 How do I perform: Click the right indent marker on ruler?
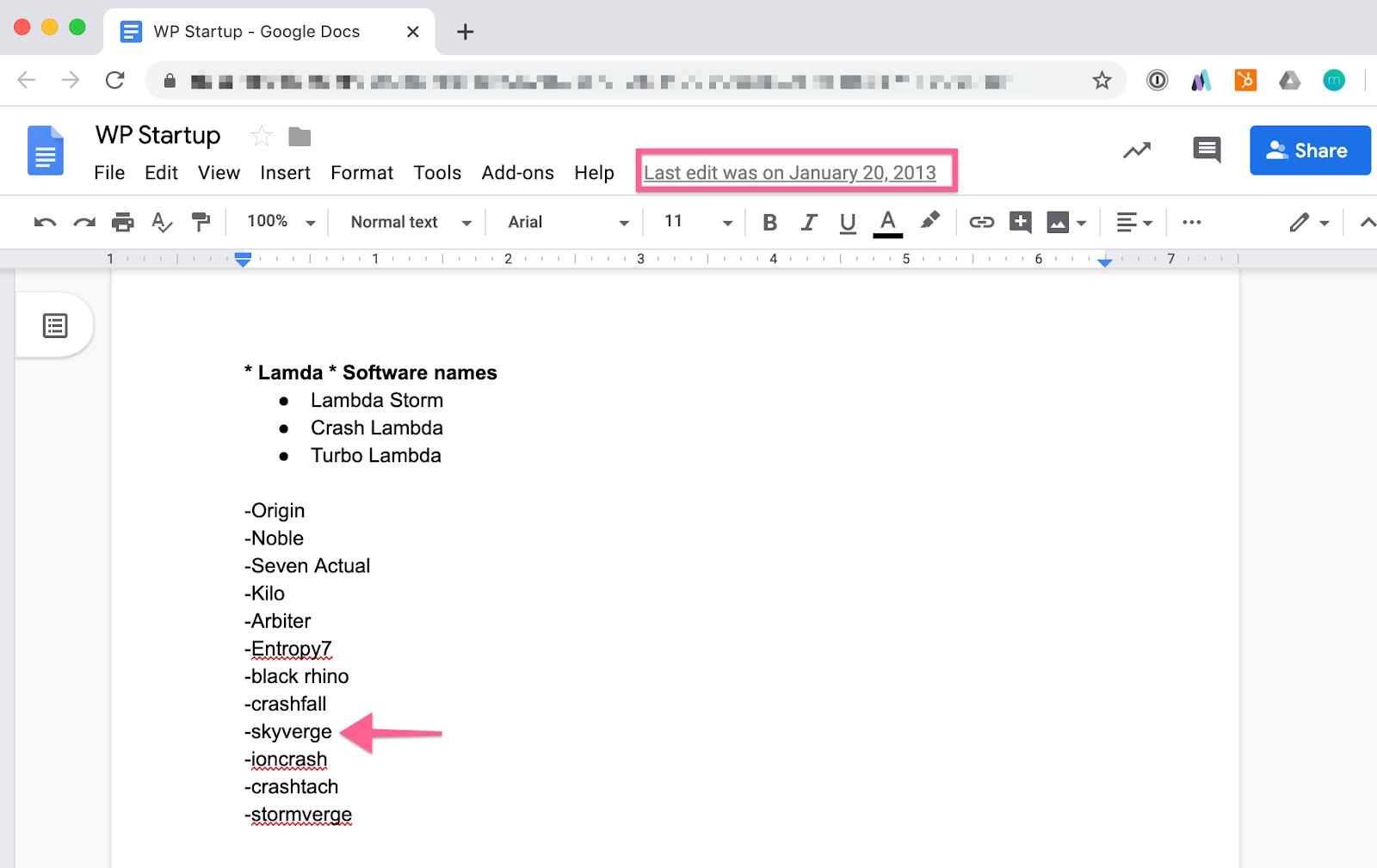pyautogui.click(x=1104, y=262)
